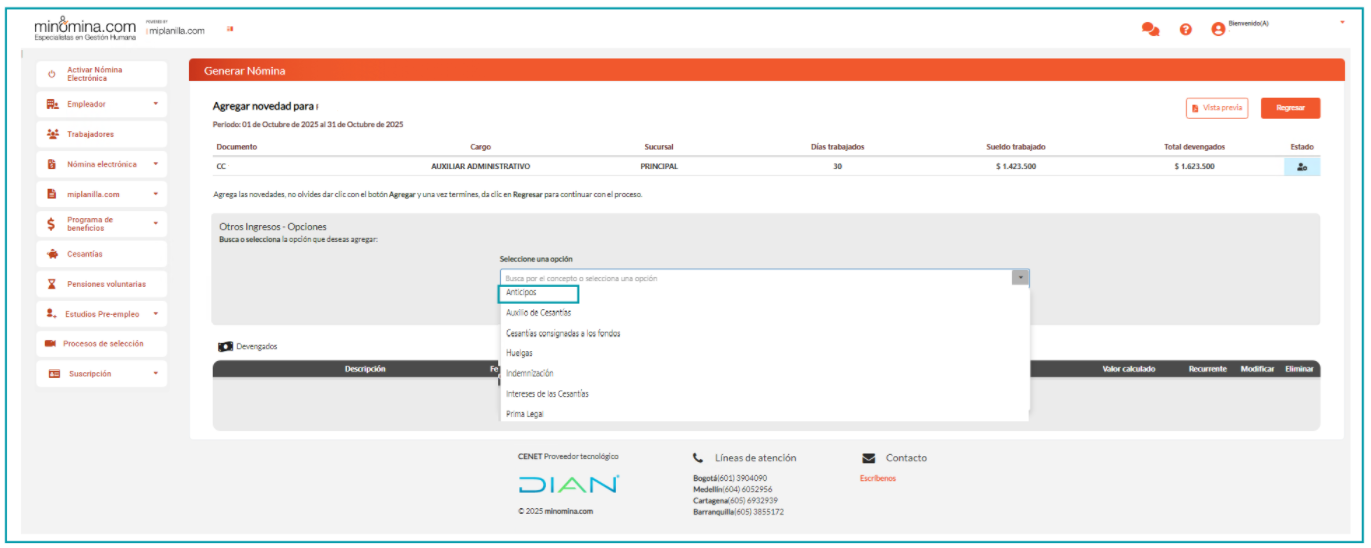Collapse the Seleccione una opción dropdown arrow

click(1020, 278)
